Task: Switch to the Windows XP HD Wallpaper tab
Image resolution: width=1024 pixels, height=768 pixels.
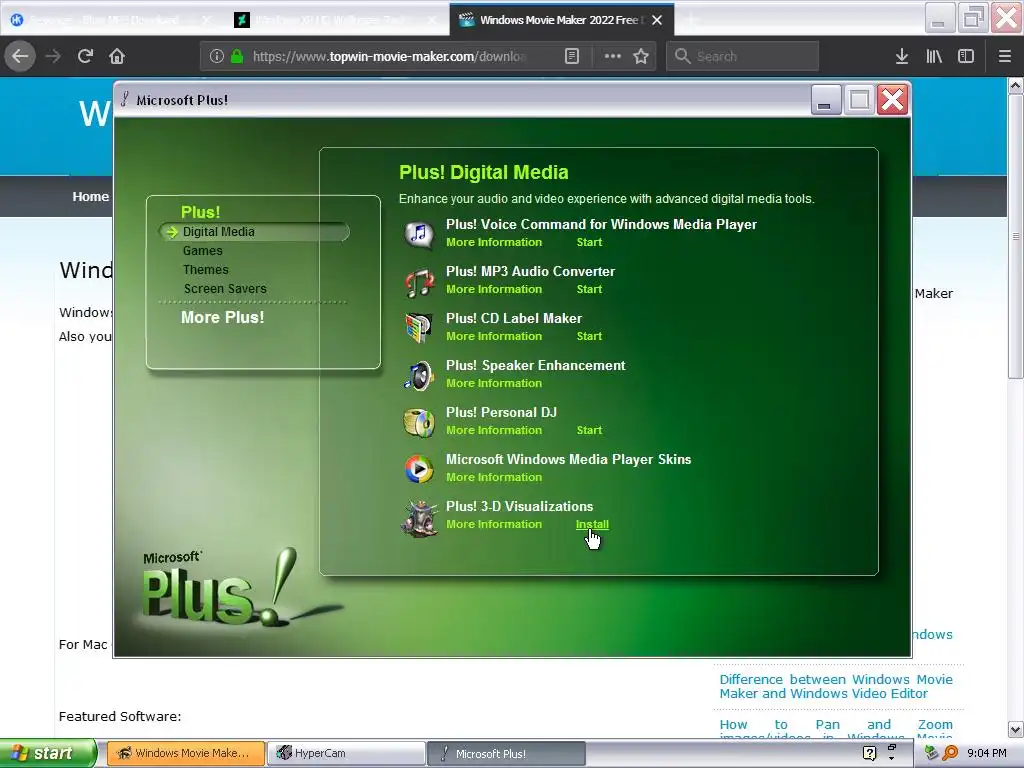Action: point(336,20)
